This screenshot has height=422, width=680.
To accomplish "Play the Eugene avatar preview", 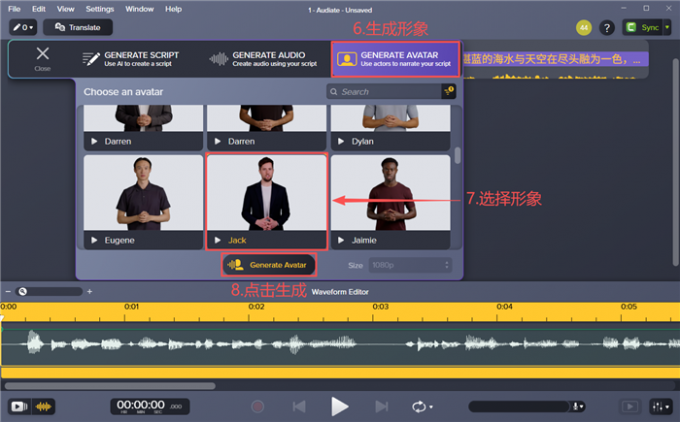I will tap(94, 240).
